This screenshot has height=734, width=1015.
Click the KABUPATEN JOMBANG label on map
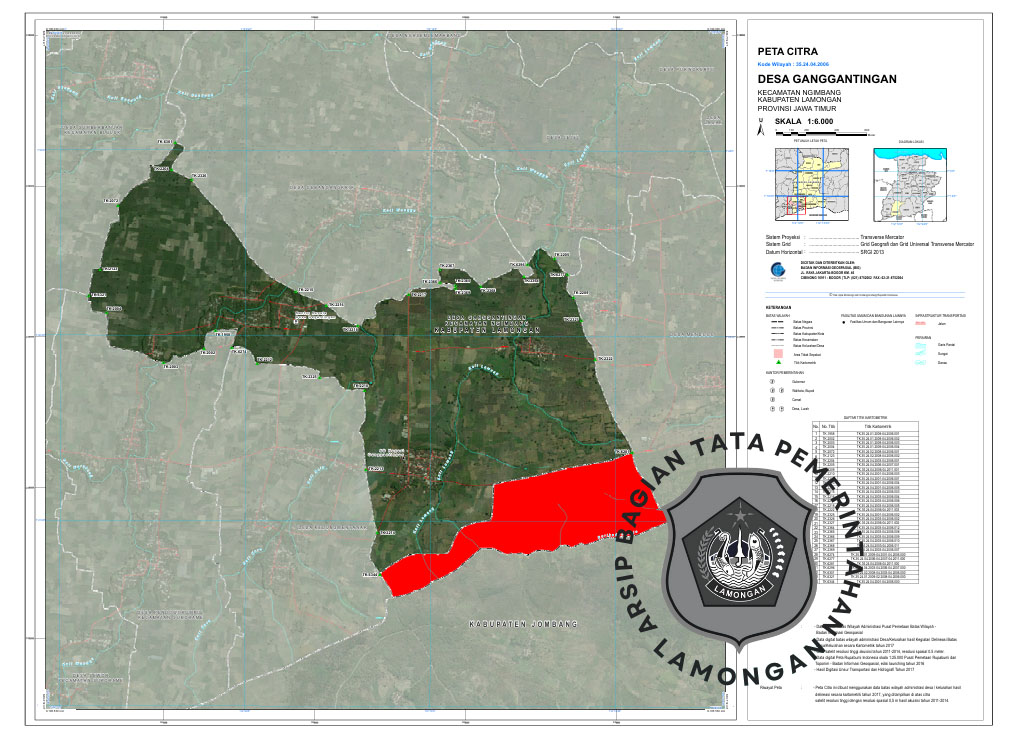(x=523, y=625)
